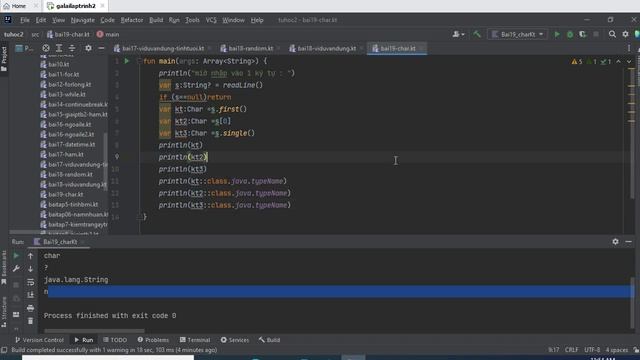The height and width of the screenshot is (360, 640).
Task: Close the bai19-char.kt editor tab
Action: [x=422, y=48]
